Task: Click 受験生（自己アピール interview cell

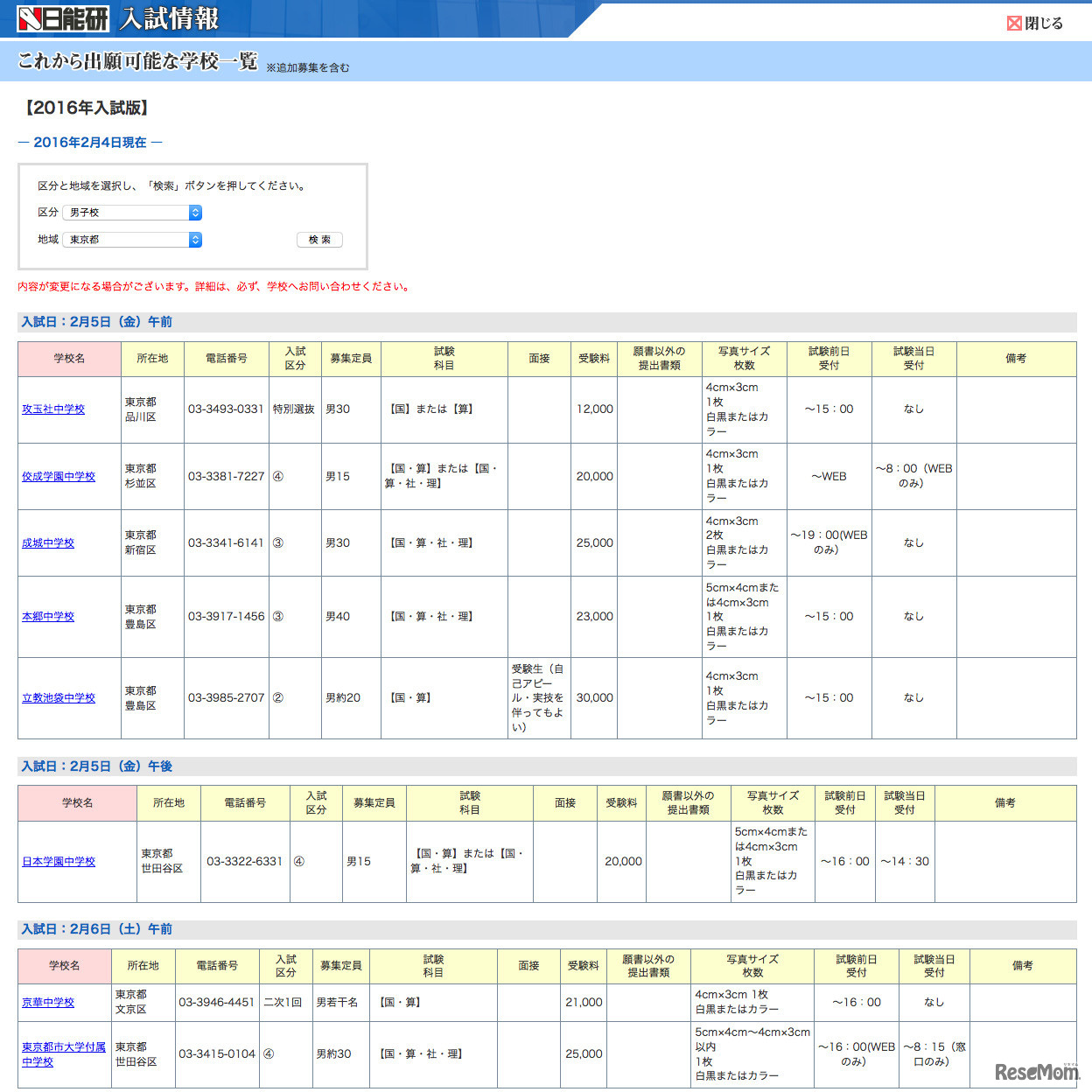Action: pos(538,698)
